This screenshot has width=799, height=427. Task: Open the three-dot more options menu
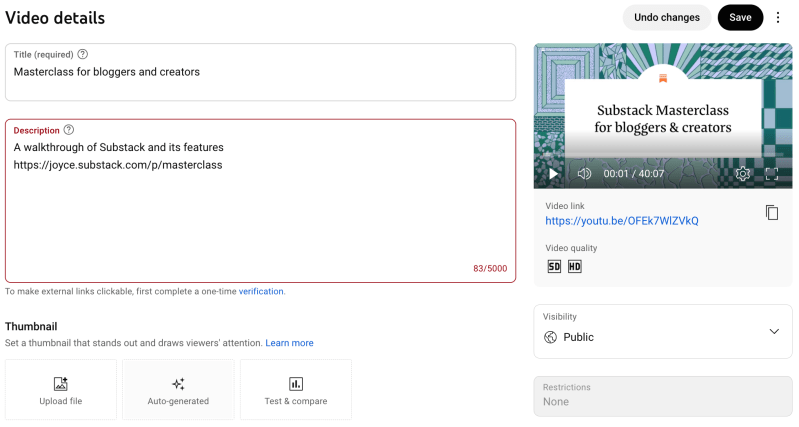click(x=778, y=17)
